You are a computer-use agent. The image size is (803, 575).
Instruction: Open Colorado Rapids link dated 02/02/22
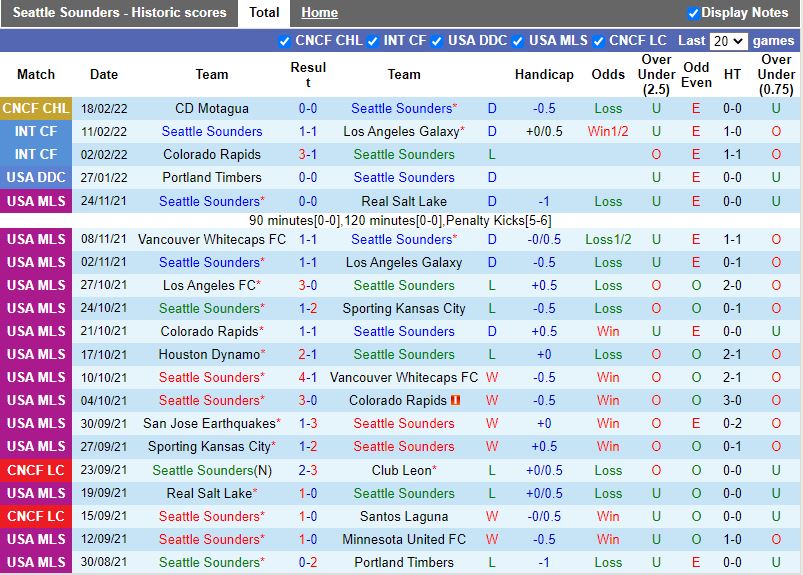click(x=212, y=155)
